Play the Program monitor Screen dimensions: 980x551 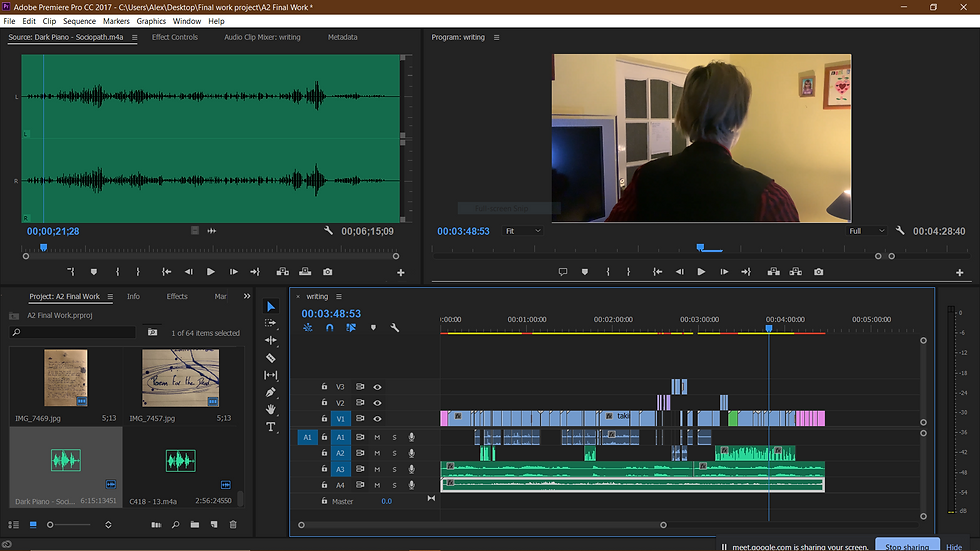(701, 272)
